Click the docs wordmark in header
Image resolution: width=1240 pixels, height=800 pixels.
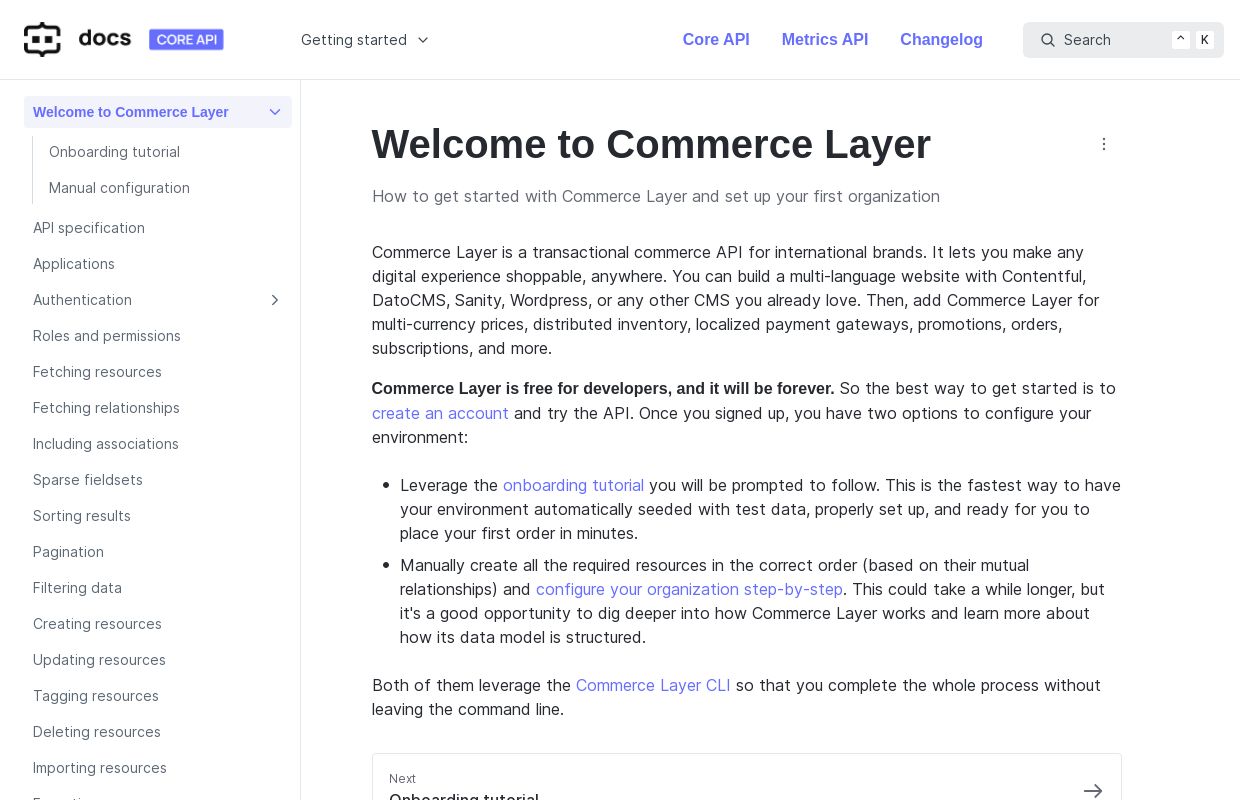(105, 39)
